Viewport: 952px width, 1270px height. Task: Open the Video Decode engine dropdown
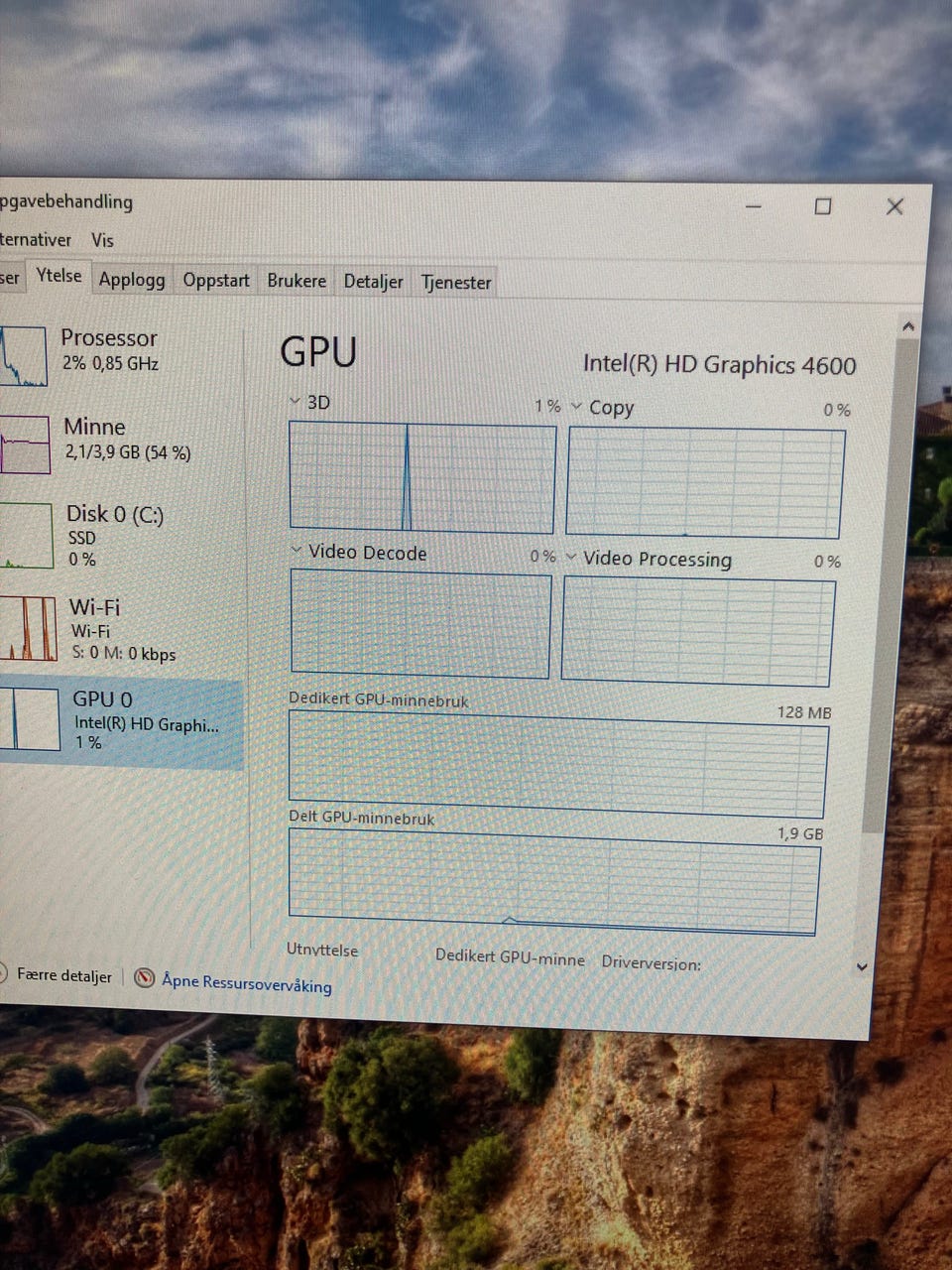(296, 550)
